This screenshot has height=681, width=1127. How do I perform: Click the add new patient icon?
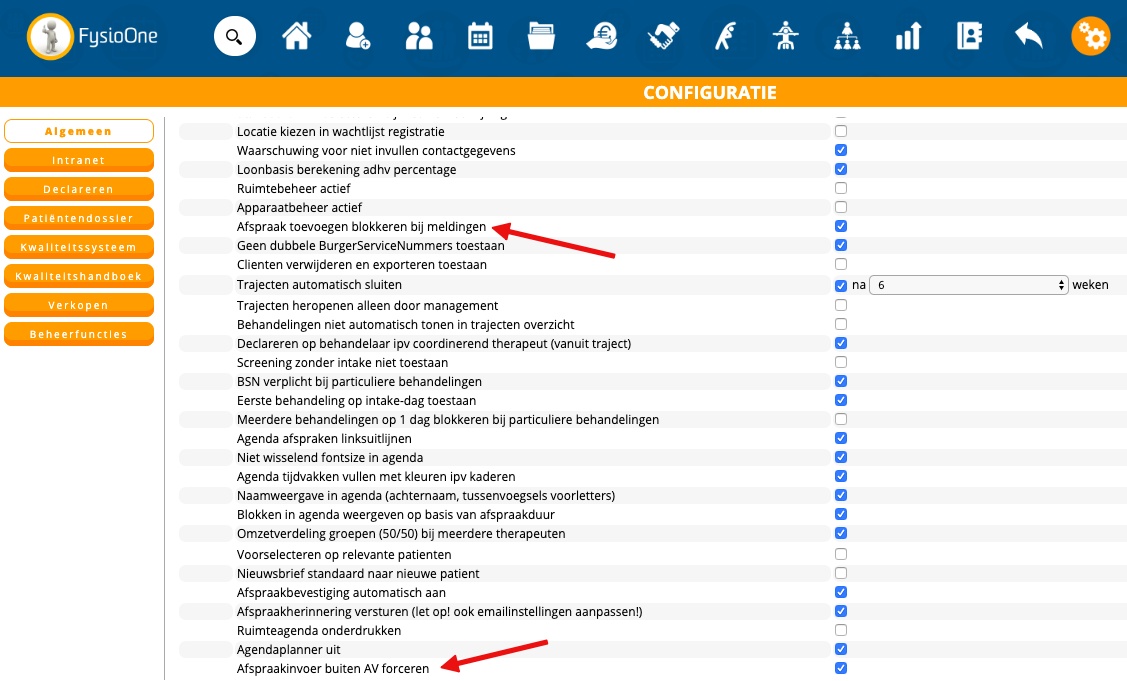[357, 38]
